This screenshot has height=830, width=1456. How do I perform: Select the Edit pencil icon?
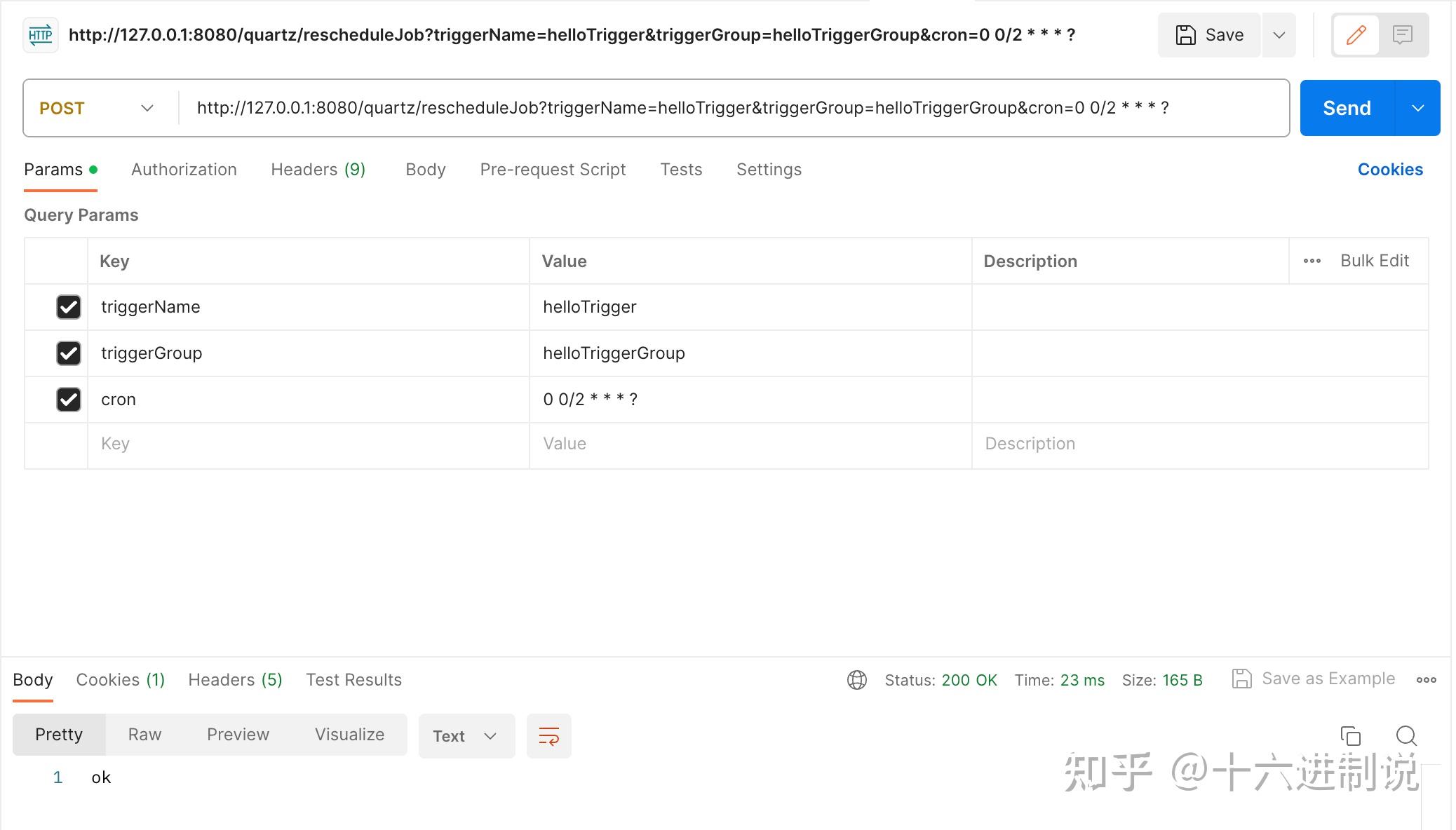coord(1355,34)
